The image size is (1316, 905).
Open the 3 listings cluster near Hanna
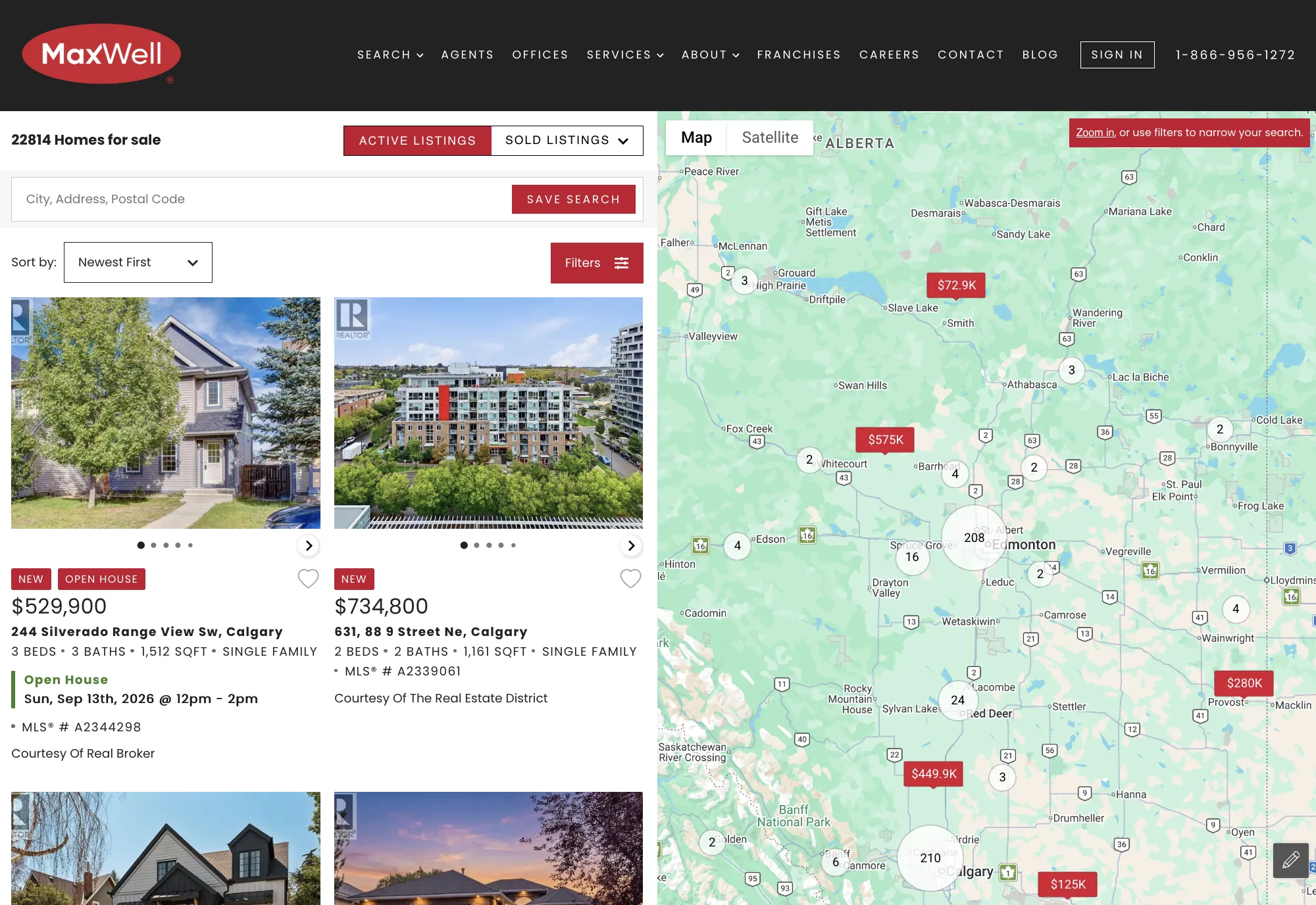(1002, 777)
